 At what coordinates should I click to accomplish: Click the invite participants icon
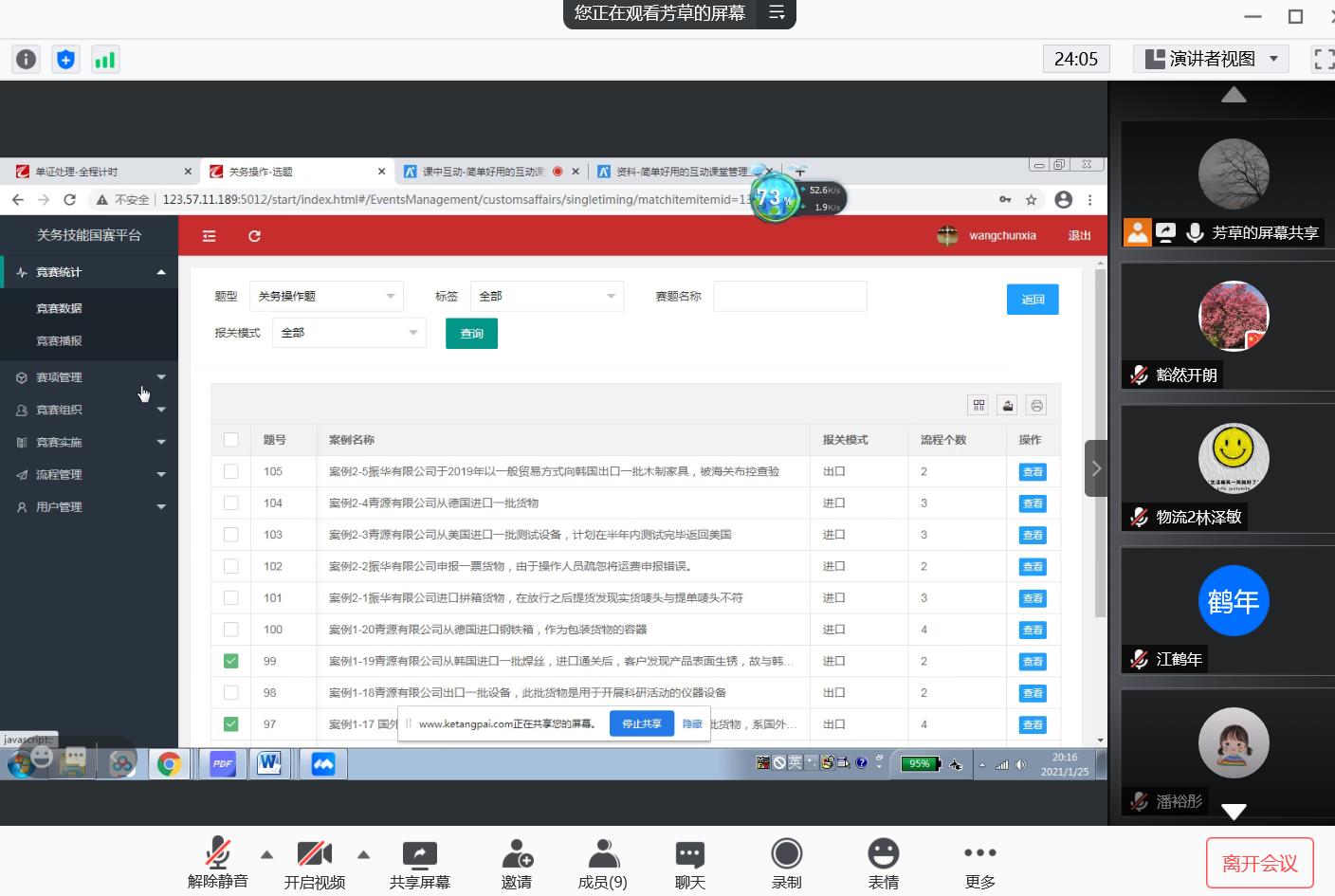(x=517, y=854)
